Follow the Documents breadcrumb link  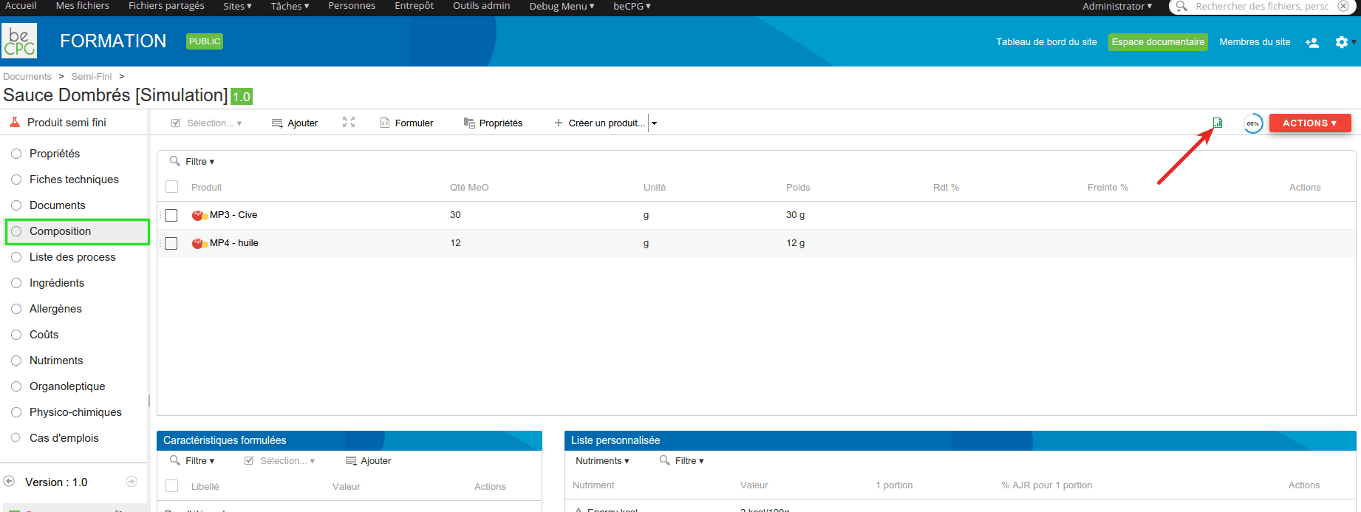[27, 77]
